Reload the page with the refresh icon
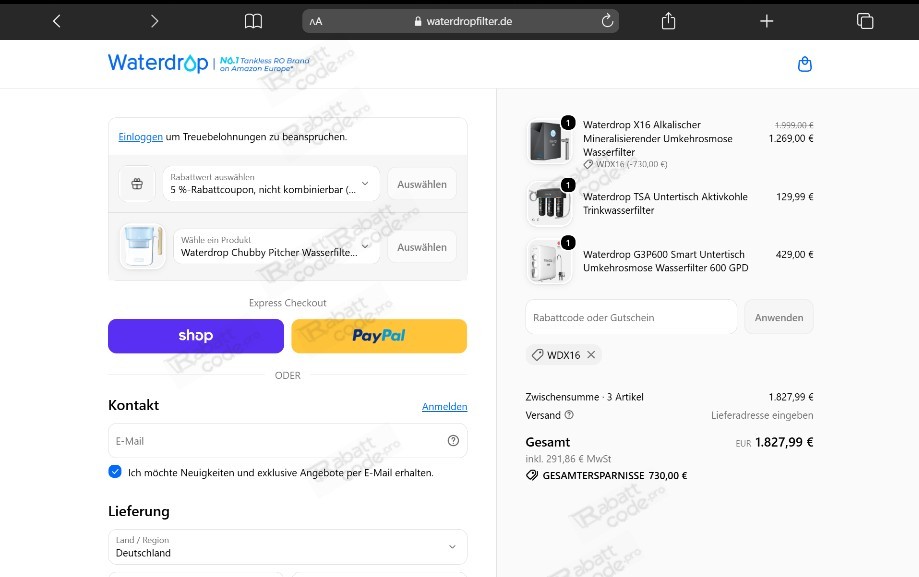 tap(607, 21)
